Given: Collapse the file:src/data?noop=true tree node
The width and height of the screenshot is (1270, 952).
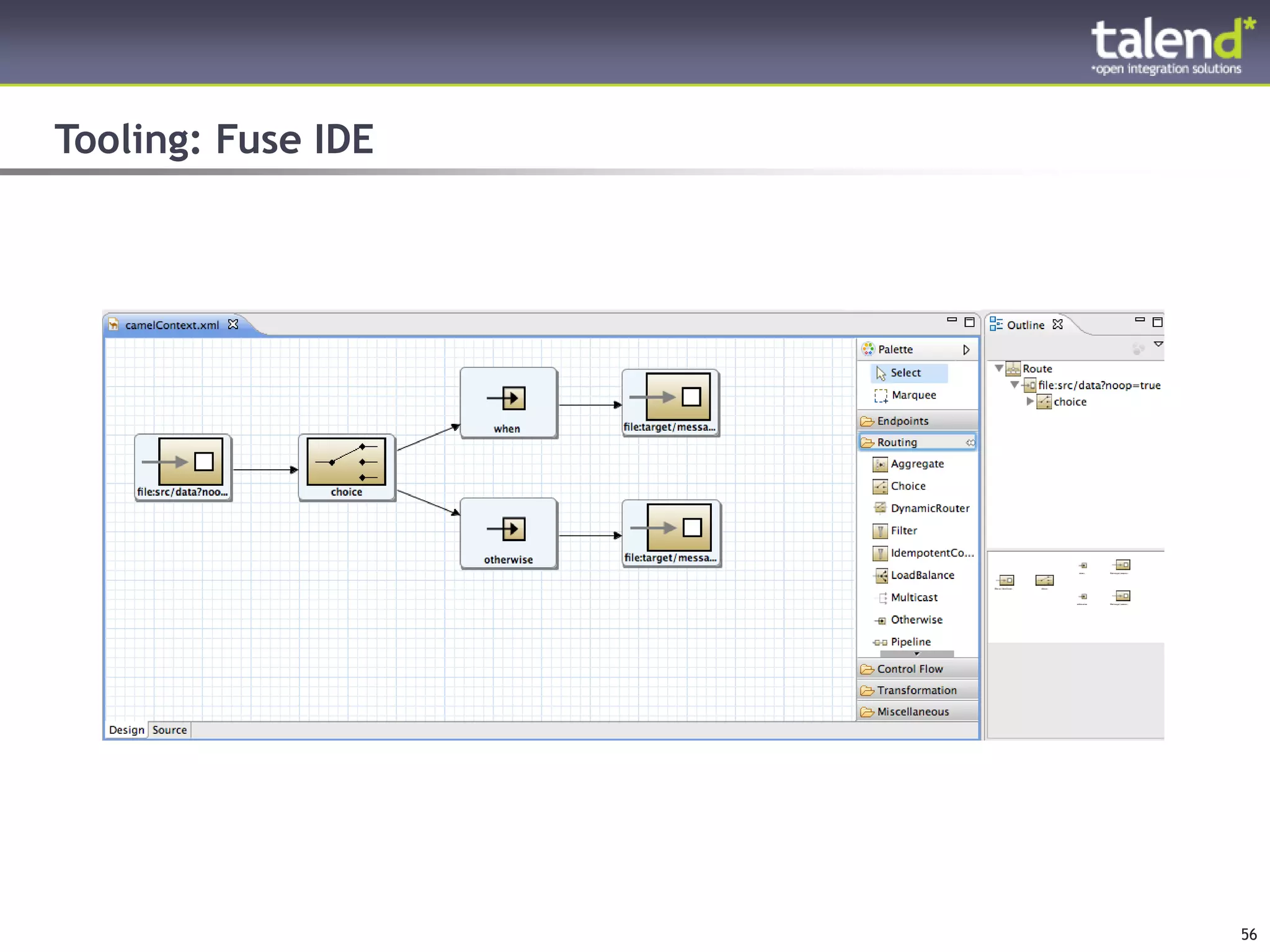Looking at the screenshot, I should [1015, 385].
